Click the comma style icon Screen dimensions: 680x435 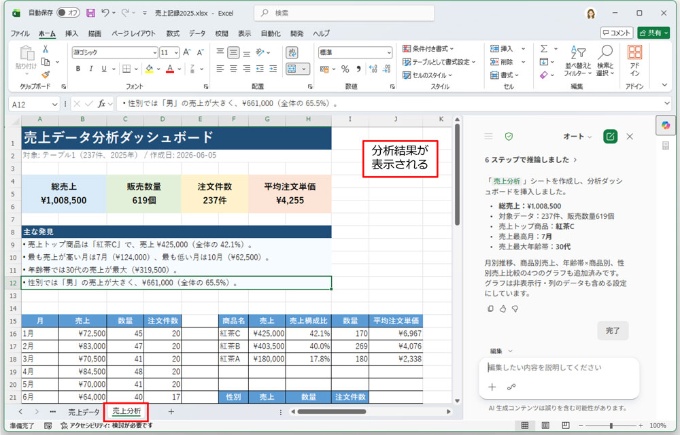coord(358,69)
